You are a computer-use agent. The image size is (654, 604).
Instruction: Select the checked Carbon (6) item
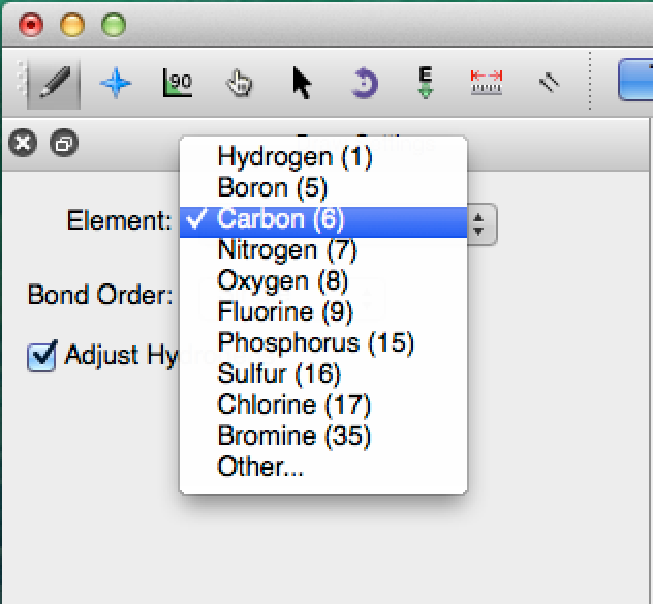pos(280,219)
